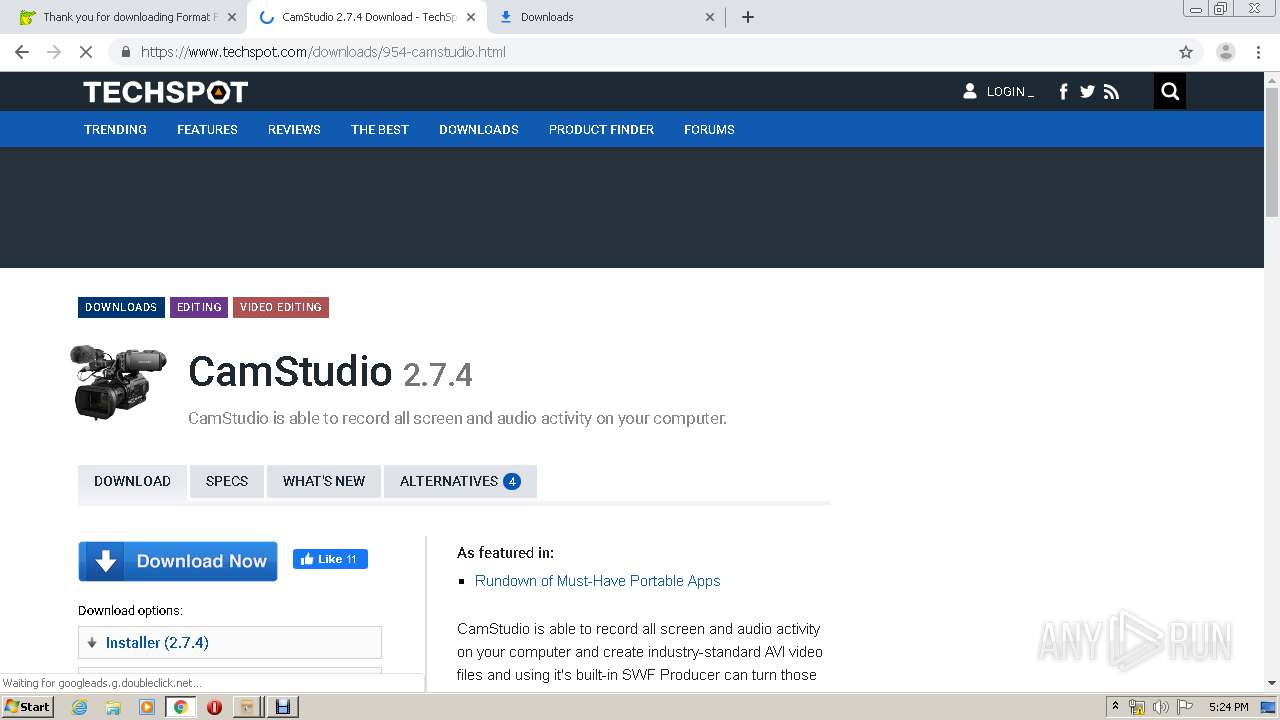This screenshot has width=1280, height=720.
Task: Open the FEATURES menu
Action: pyautogui.click(x=207, y=129)
